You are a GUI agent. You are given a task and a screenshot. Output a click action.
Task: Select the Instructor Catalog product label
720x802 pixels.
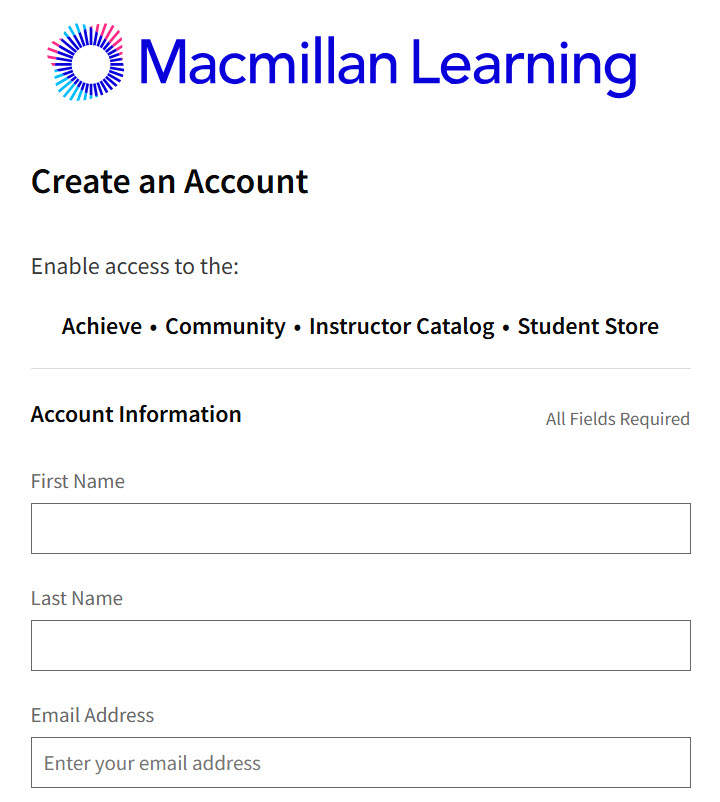pos(401,327)
